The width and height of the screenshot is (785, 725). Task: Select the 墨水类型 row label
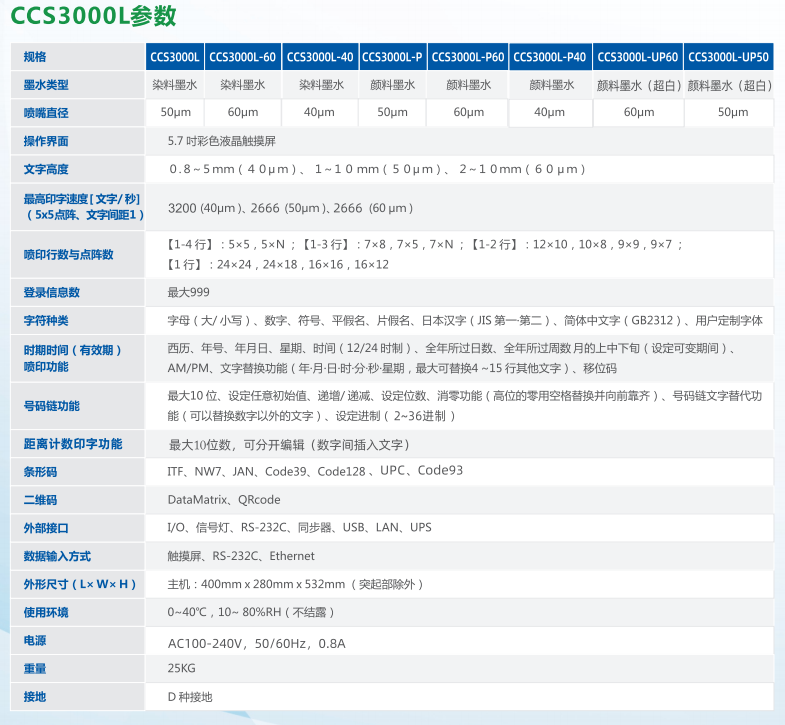coord(46,85)
